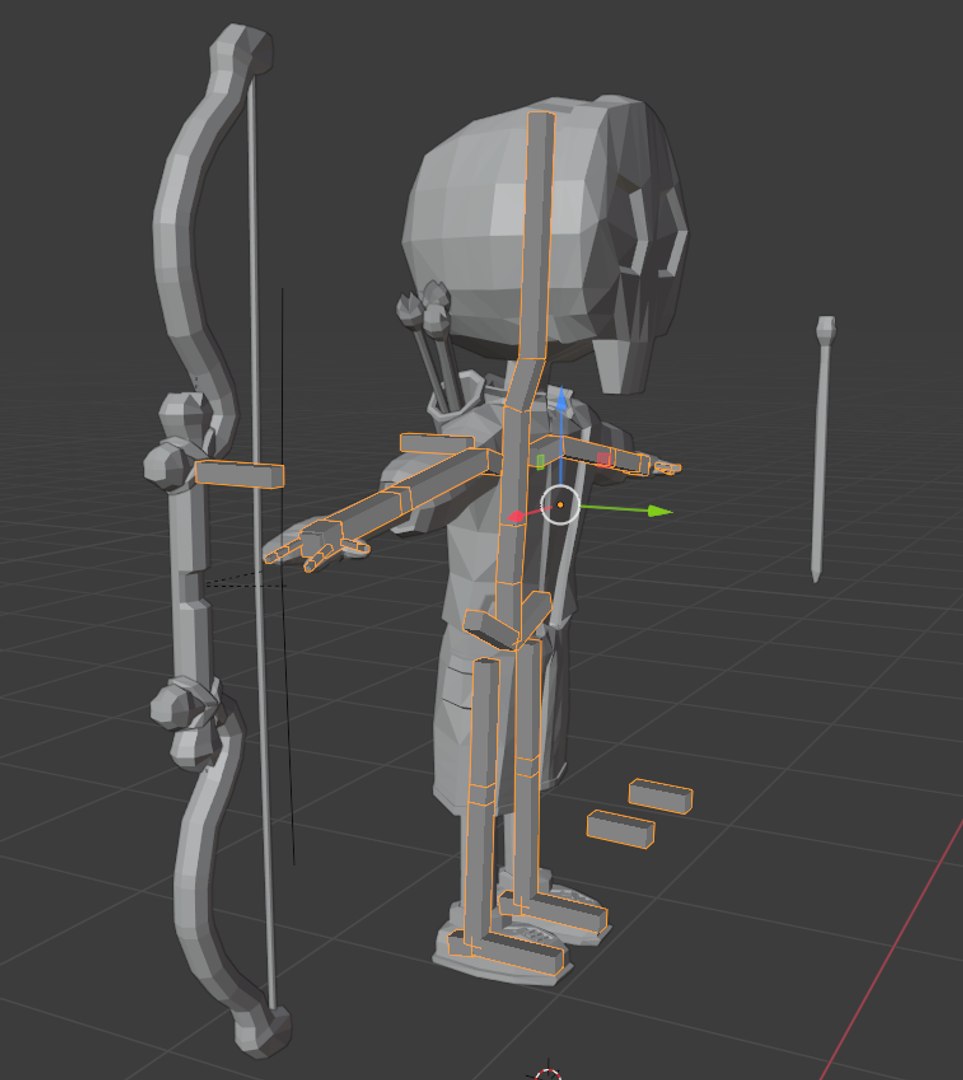Click the green Y-axis gizmo arrow
This screenshot has height=1080, width=963.
coord(661,511)
